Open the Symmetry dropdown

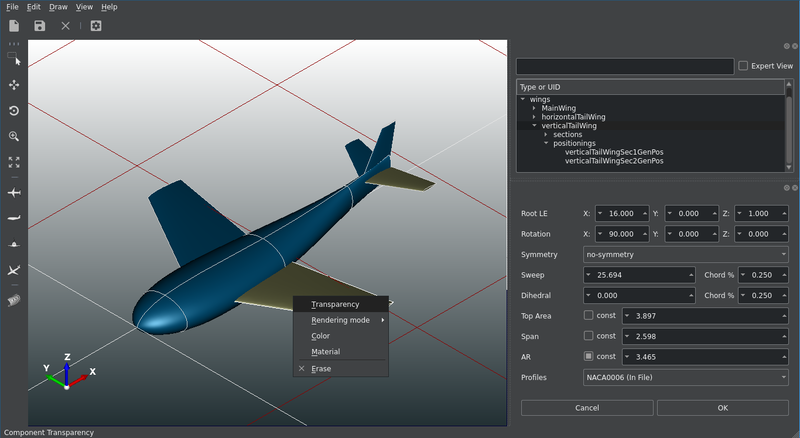[685, 254]
